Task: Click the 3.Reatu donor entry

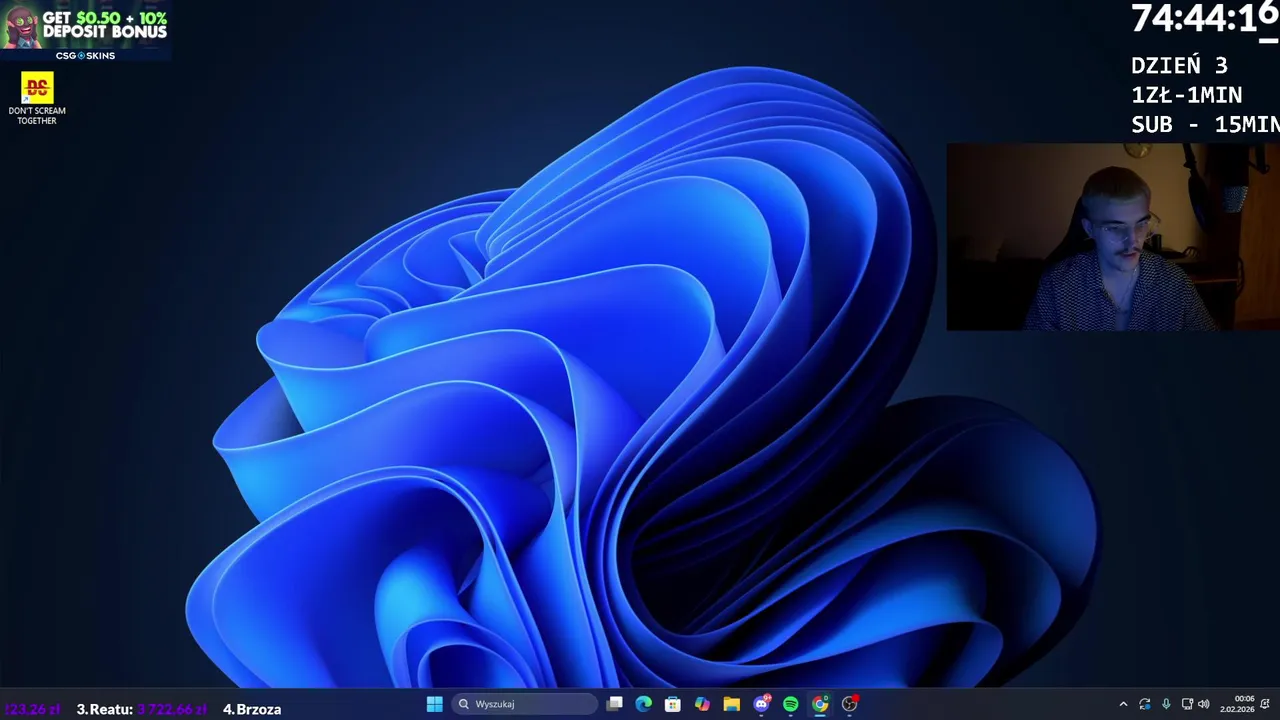Action: [141, 709]
